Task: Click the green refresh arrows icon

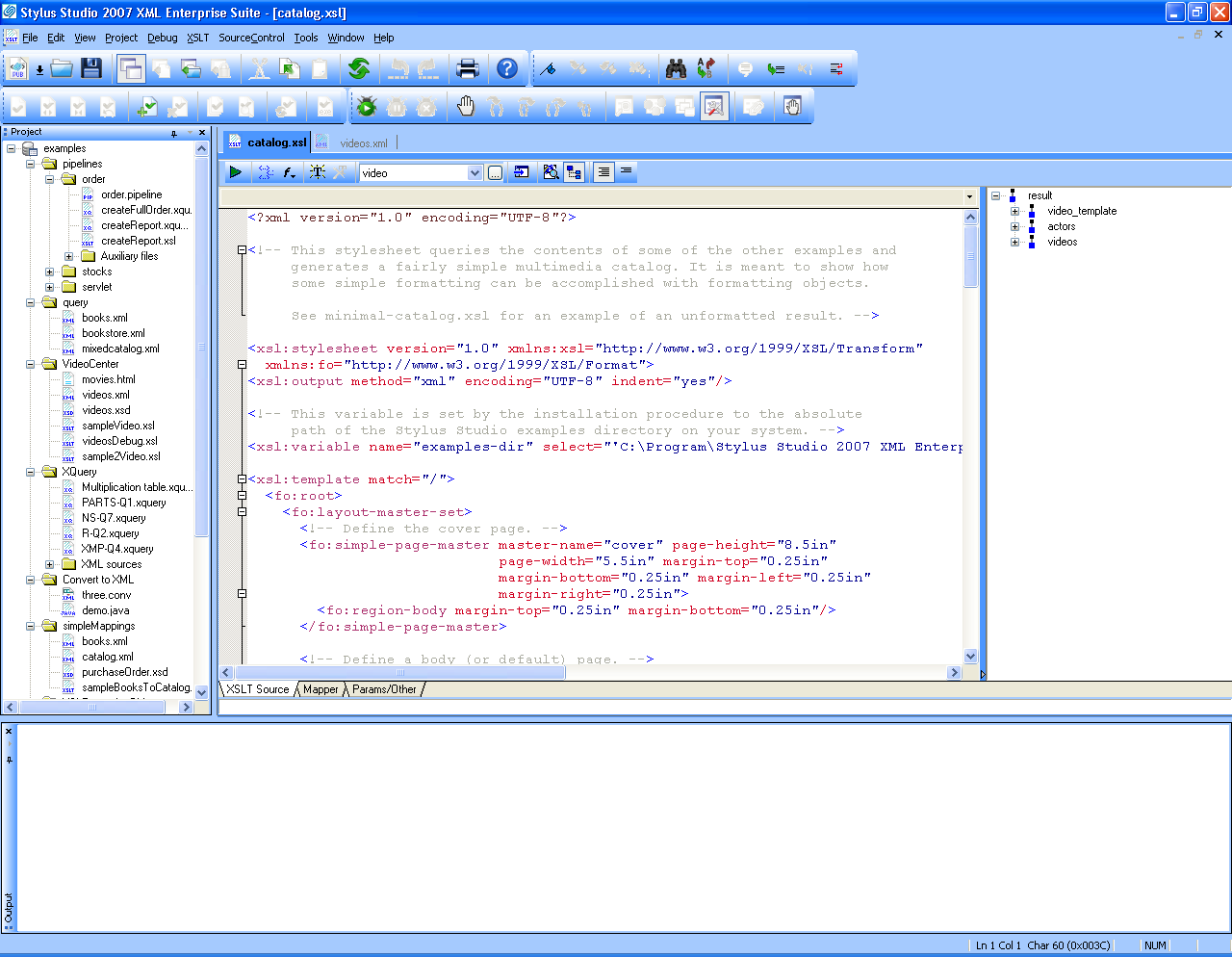Action: (x=359, y=68)
